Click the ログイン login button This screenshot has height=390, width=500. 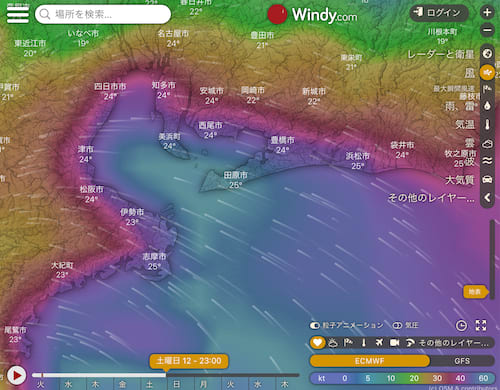tap(439, 13)
